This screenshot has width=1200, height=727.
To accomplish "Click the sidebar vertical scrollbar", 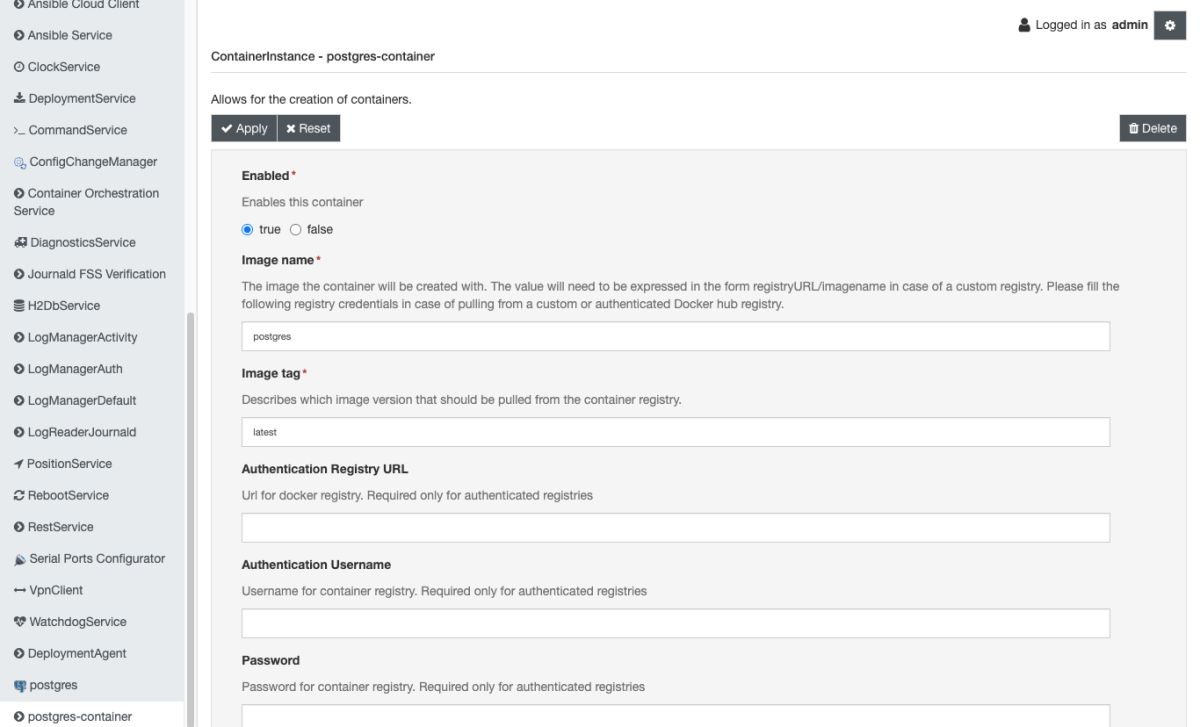I will click(x=189, y=500).
